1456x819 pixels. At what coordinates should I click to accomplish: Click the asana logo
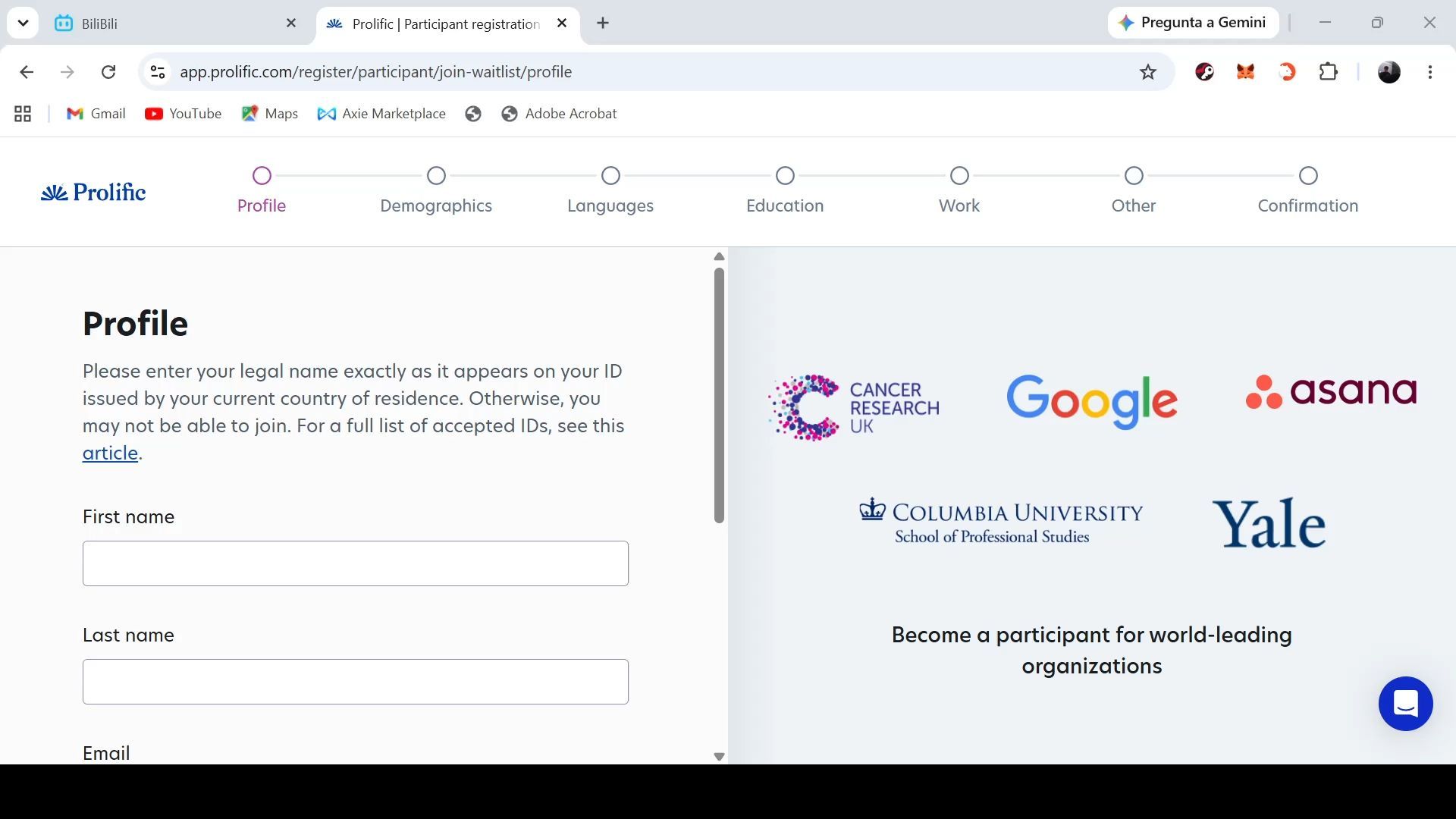[1331, 391]
